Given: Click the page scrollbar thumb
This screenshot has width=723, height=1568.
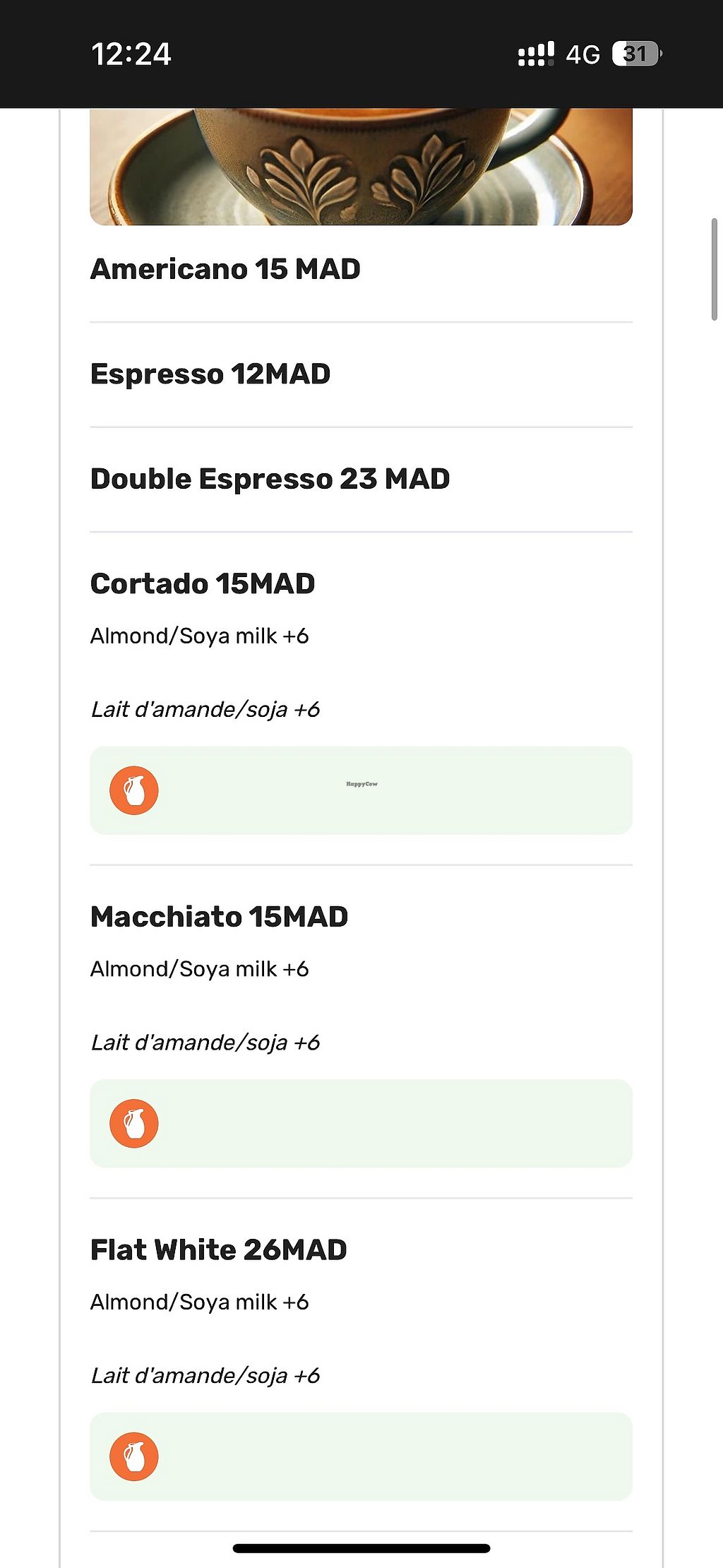Looking at the screenshot, I should (x=714, y=269).
